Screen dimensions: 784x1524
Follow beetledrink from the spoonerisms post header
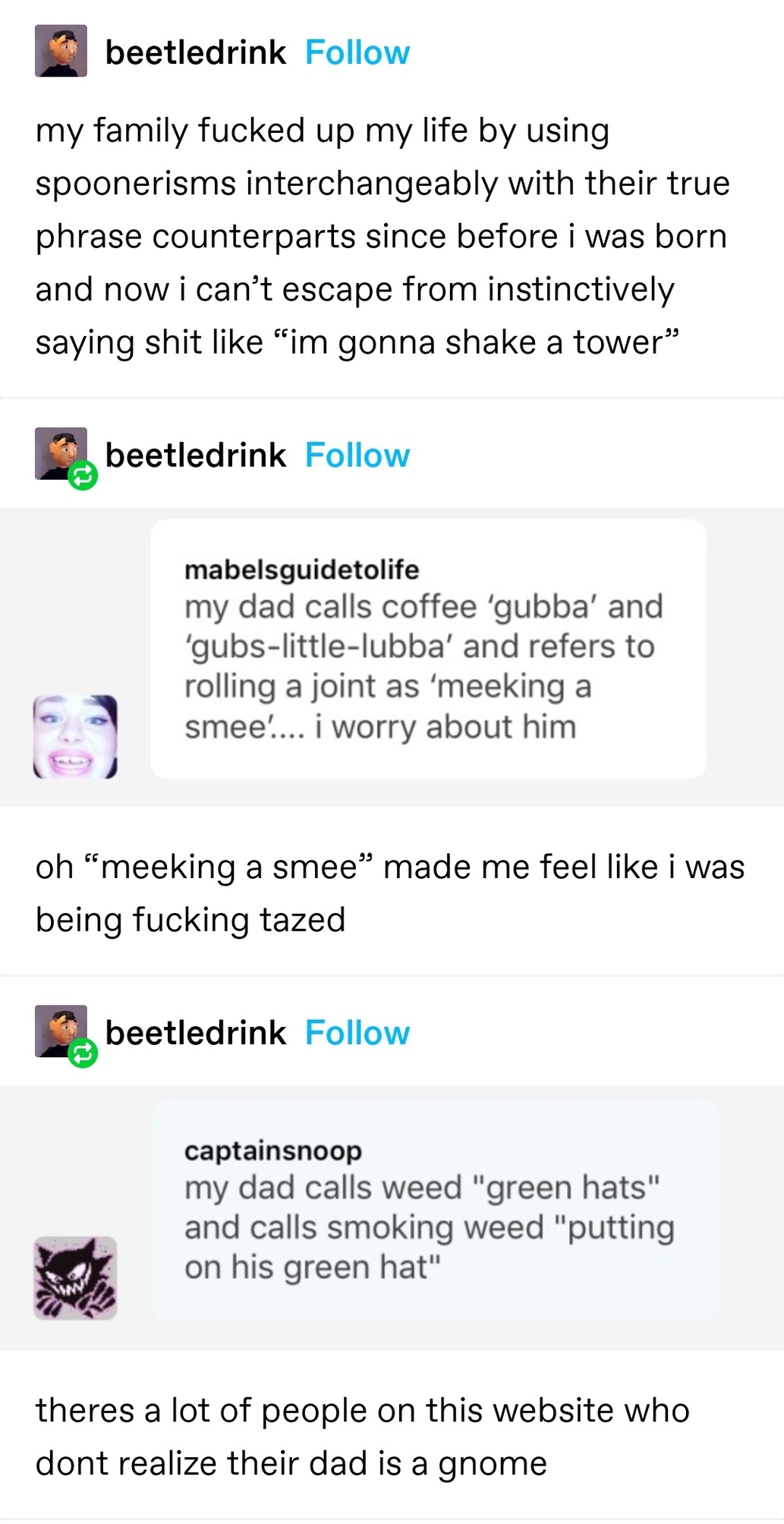coord(357,53)
